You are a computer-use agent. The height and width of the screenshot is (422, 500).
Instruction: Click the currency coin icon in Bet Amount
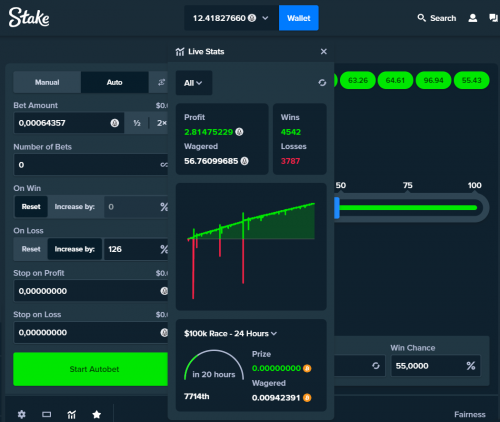click(115, 123)
